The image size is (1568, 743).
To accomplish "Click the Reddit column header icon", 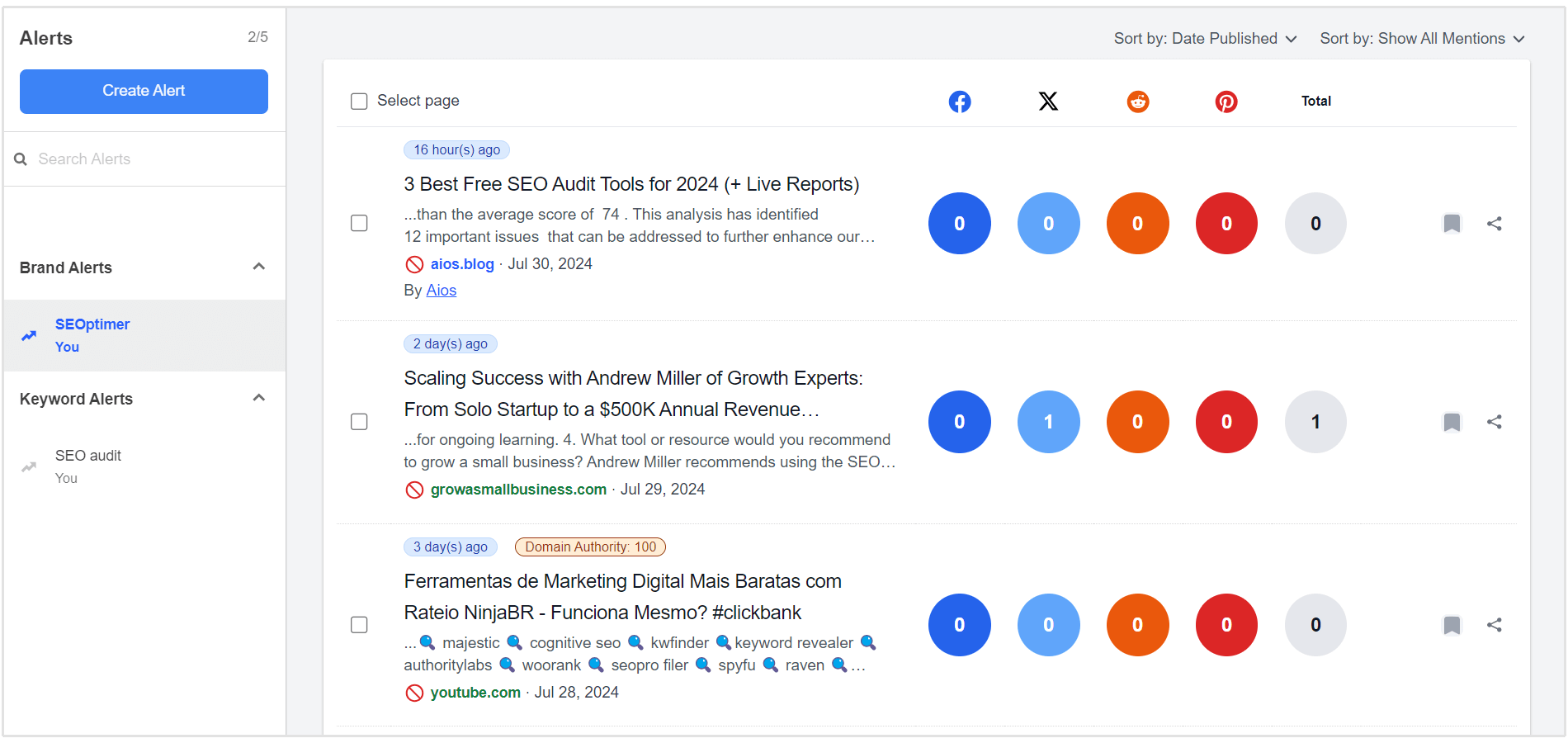I will pyautogui.click(x=1138, y=102).
